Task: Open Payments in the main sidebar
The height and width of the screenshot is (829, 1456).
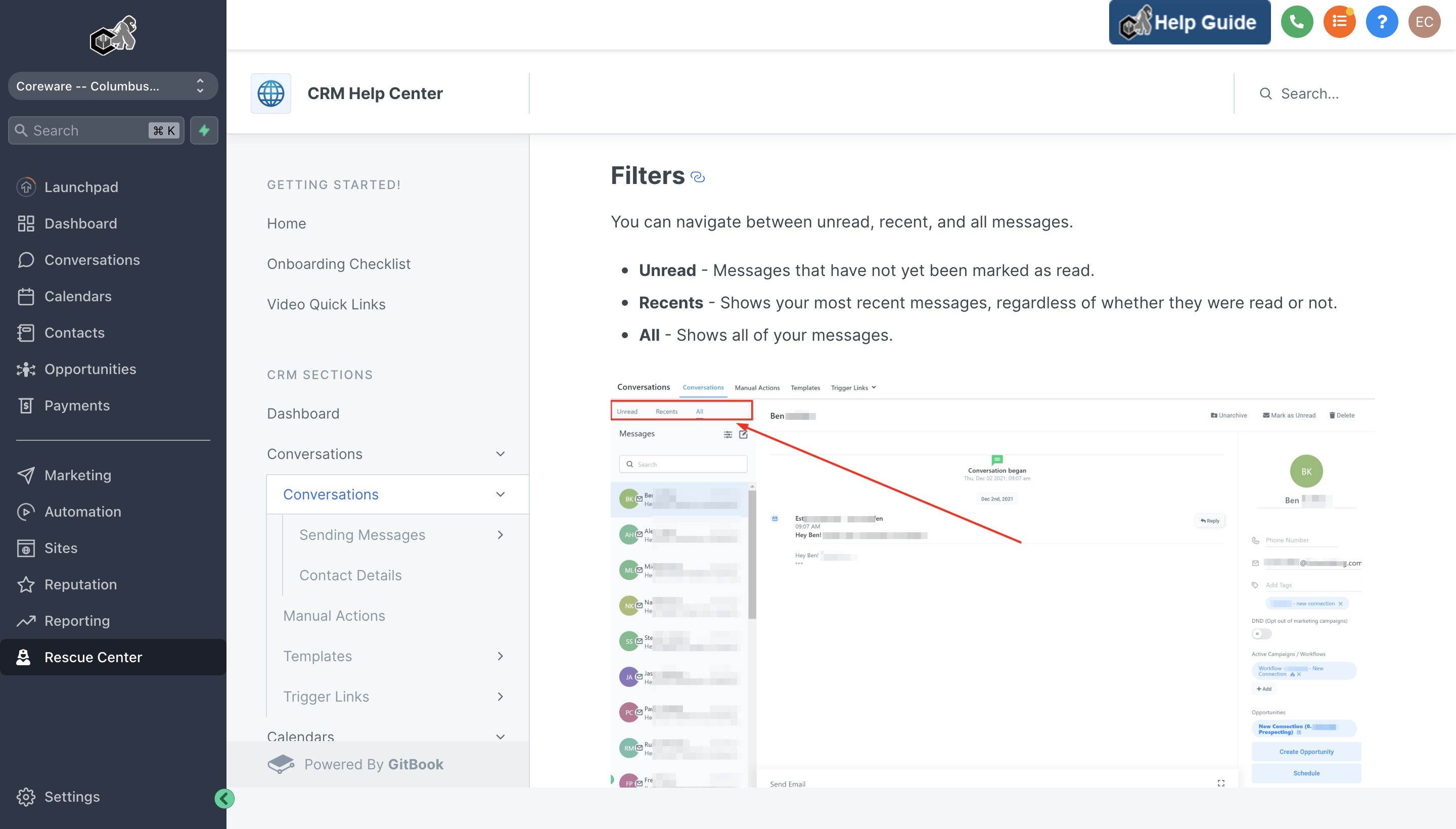Action: 113,405
